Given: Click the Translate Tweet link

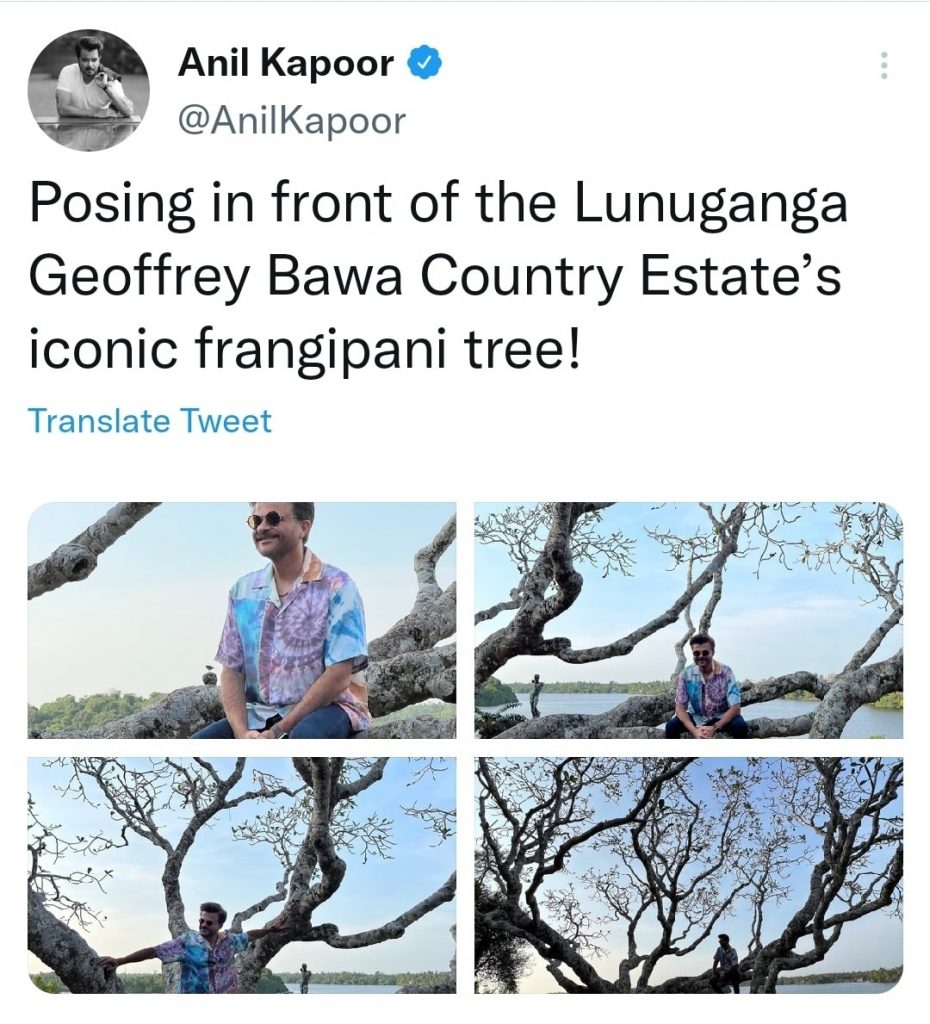Looking at the screenshot, I should coord(150,421).
